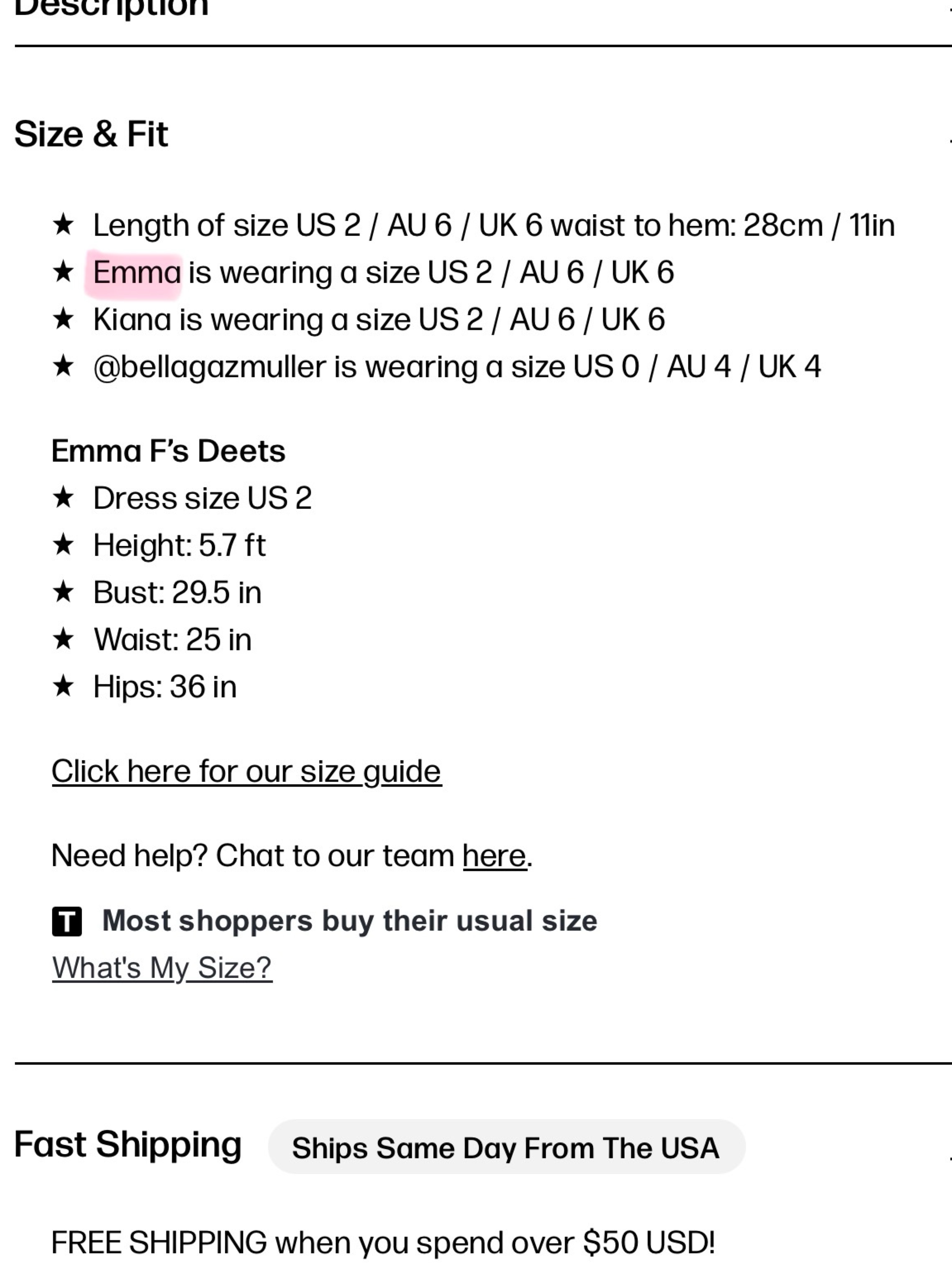The image size is (952, 1270).
Task: Click the star icon next to Height: 5.7 ft
Action: (x=63, y=544)
